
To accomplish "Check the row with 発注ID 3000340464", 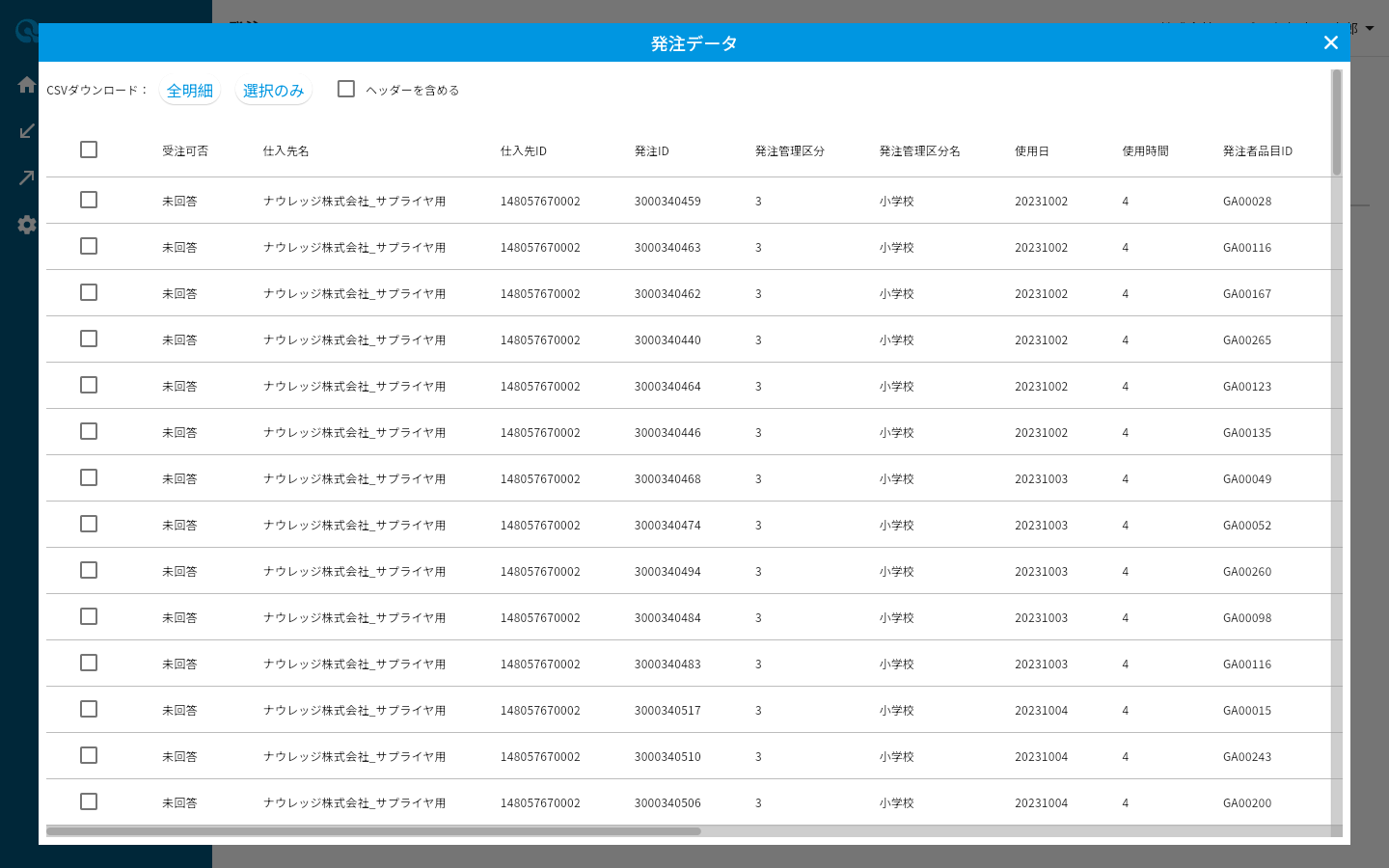I will [x=89, y=385].
